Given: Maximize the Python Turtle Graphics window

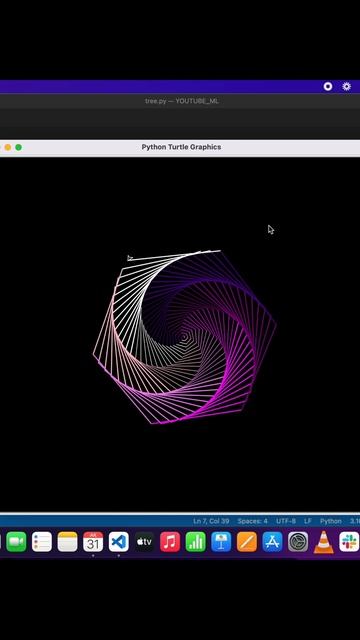Looking at the screenshot, I should point(18,147).
